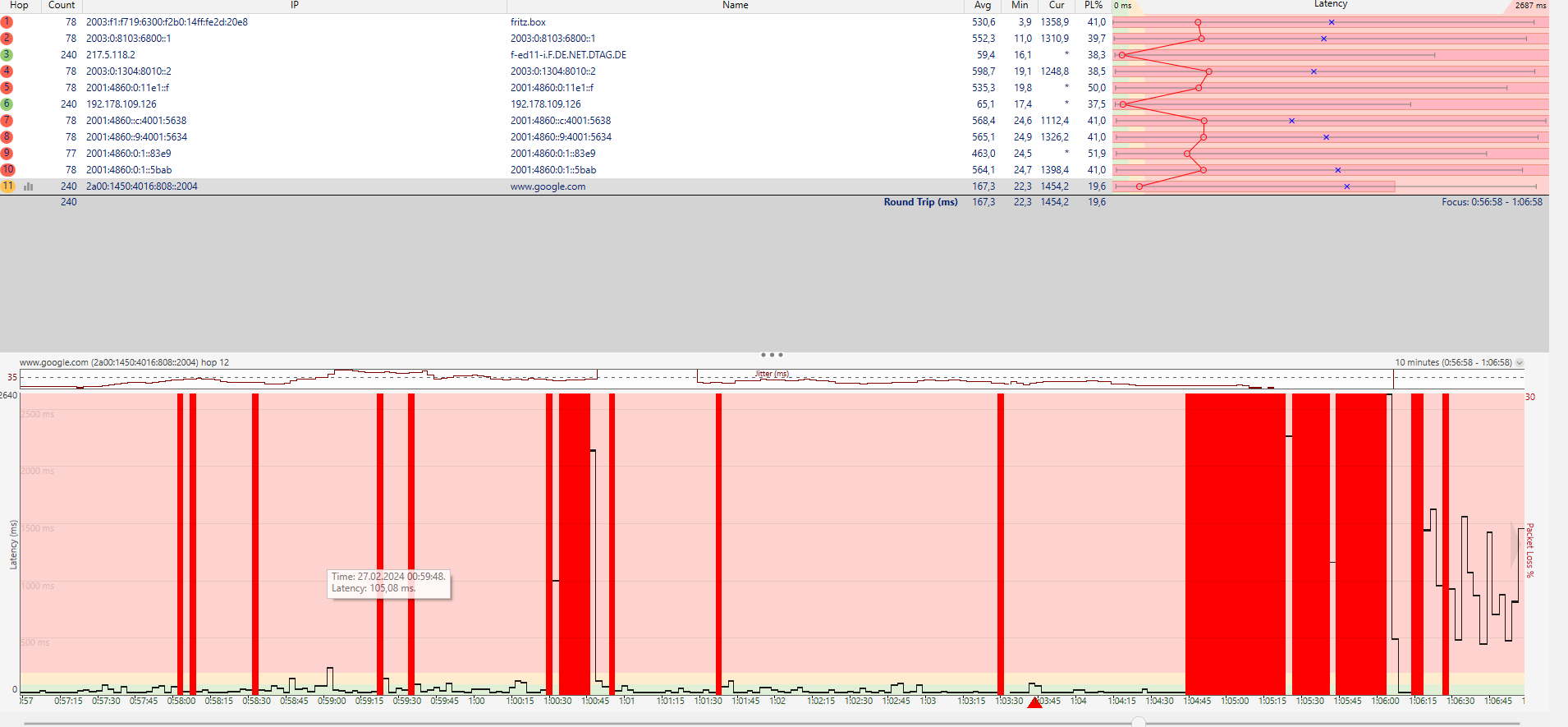Toggle the timeline graph icon on hop 11
The width and height of the screenshot is (1568, 727).
(x=29, y=186)
